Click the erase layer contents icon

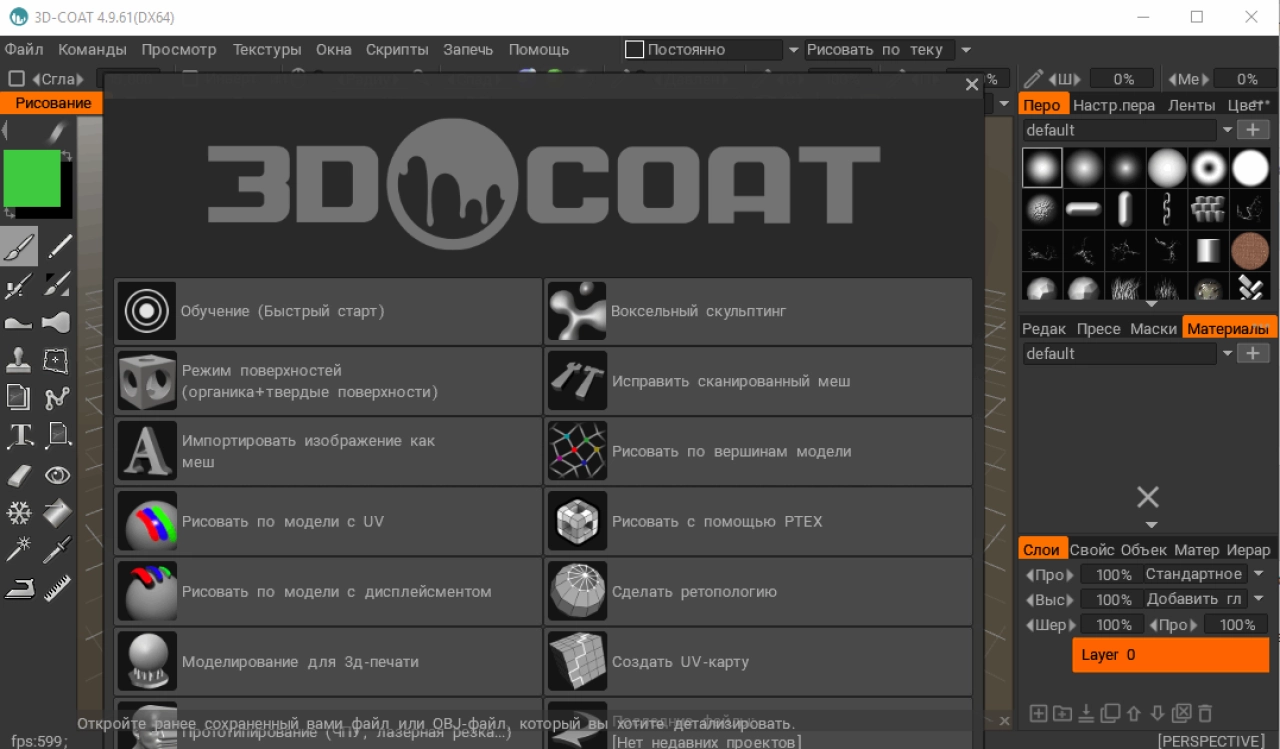coord(1182,713)
